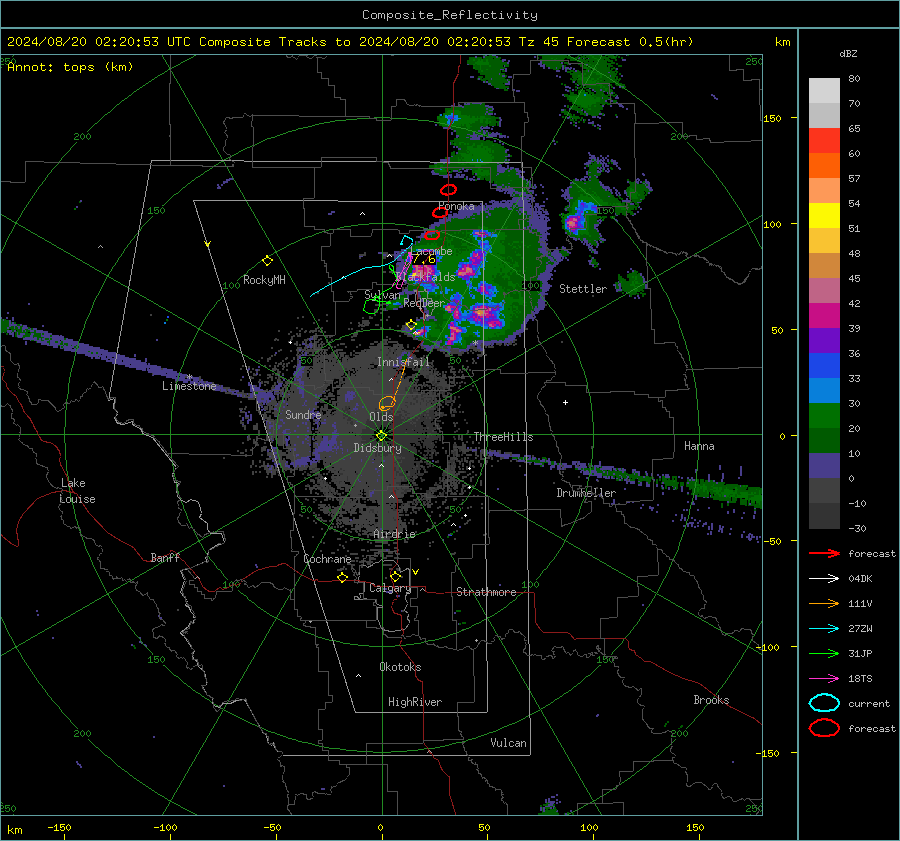Pick the orange 60 dBZ swatch
The height and width of the screenshot is (841, 900).
pos(824,165)
